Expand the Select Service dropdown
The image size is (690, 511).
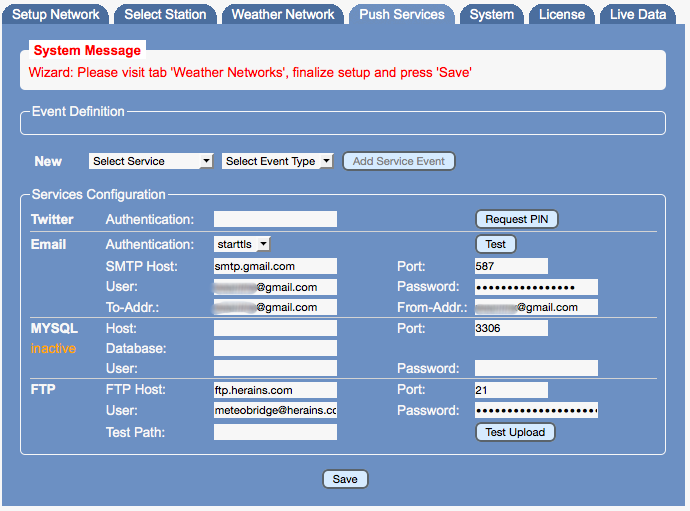(x=151, y=161)
